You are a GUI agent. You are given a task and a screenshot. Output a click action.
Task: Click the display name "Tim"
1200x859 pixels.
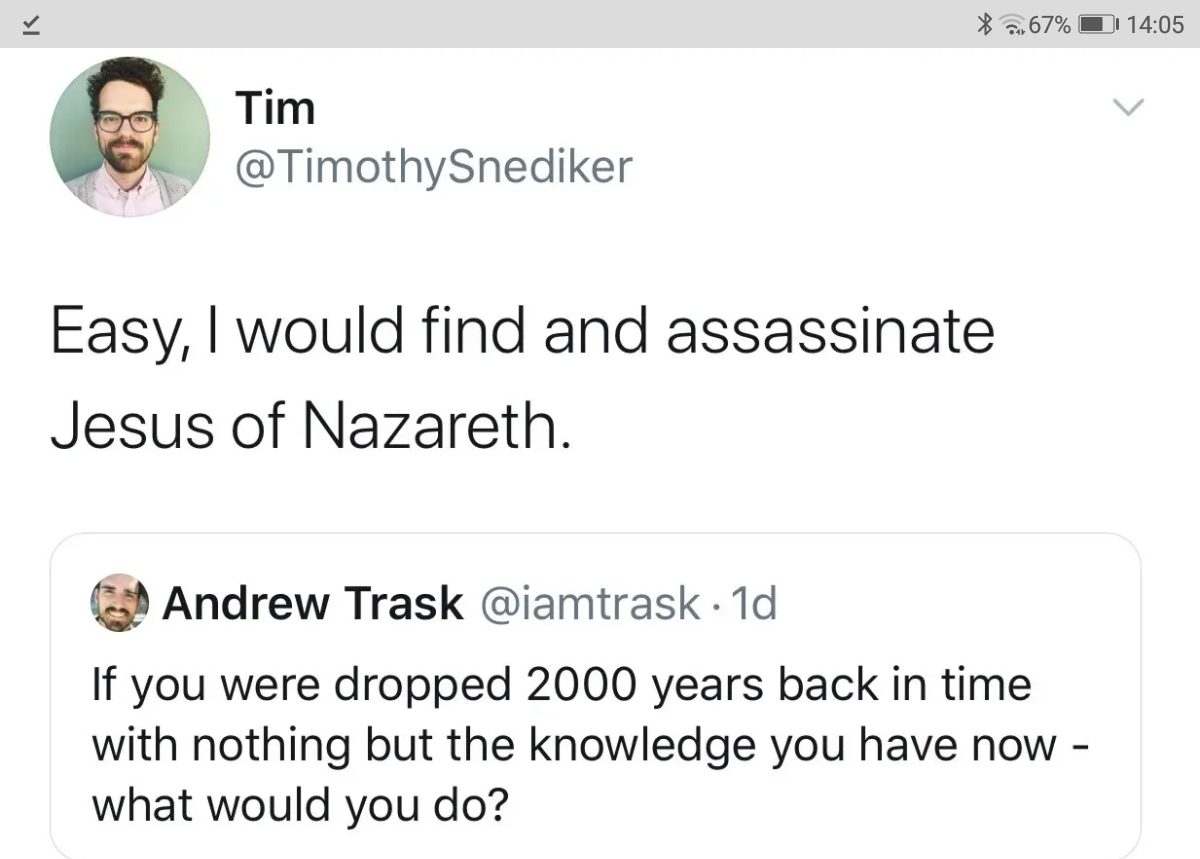pos(275,108)
